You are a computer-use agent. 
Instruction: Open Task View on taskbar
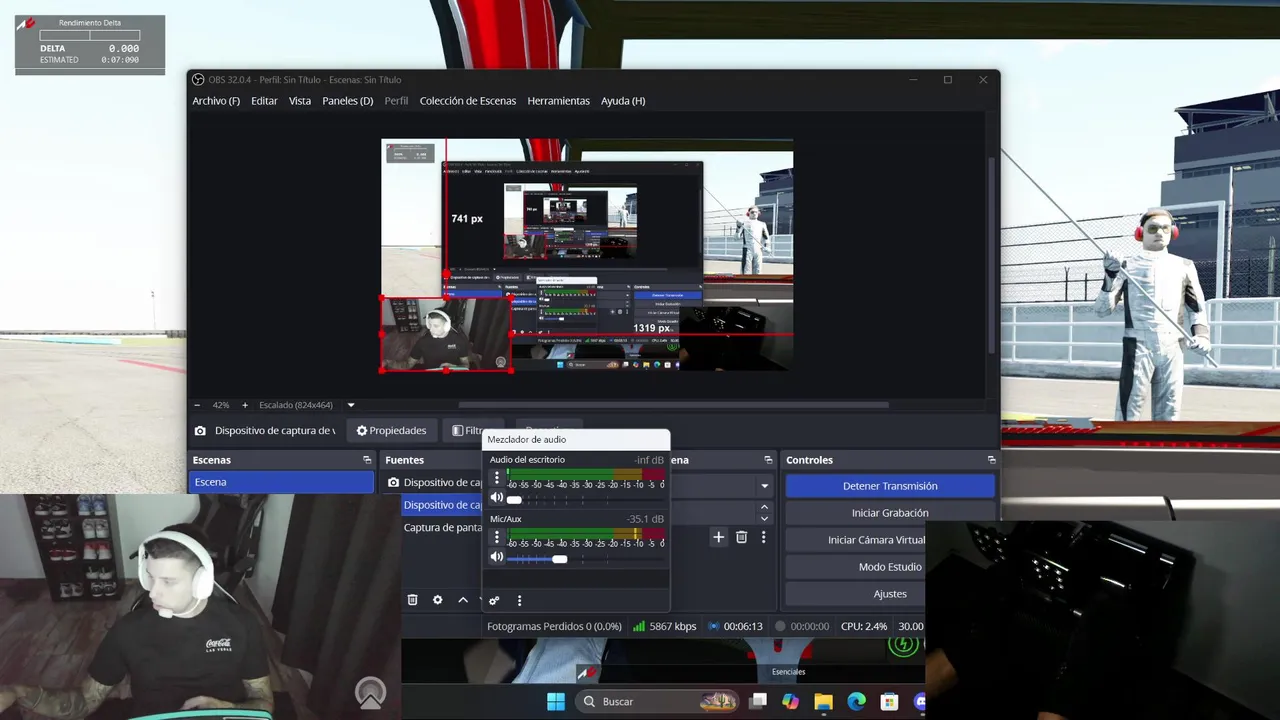click(x=759, y=701)
